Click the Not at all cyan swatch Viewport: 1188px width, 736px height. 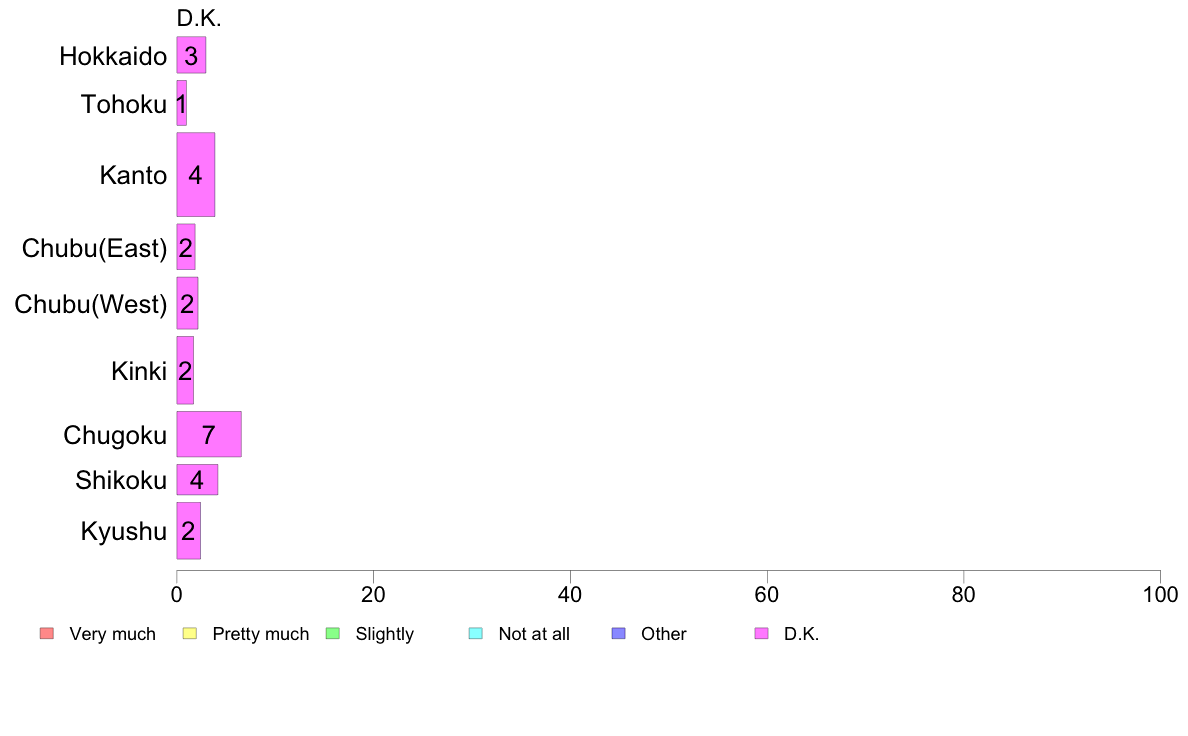[476, 634]
